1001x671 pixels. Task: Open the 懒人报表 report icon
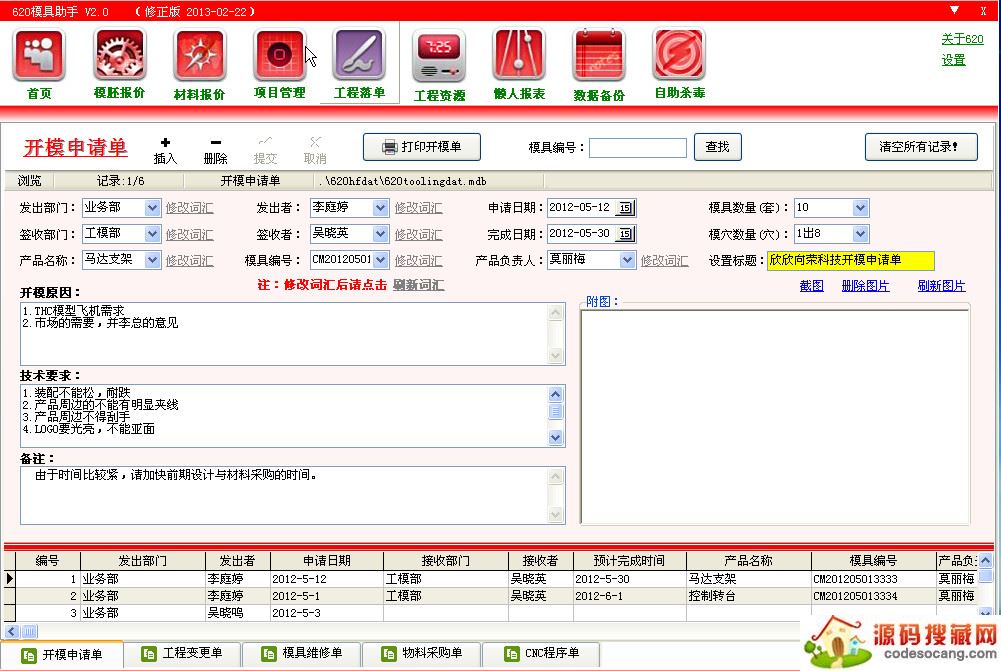tap(519, 56)
